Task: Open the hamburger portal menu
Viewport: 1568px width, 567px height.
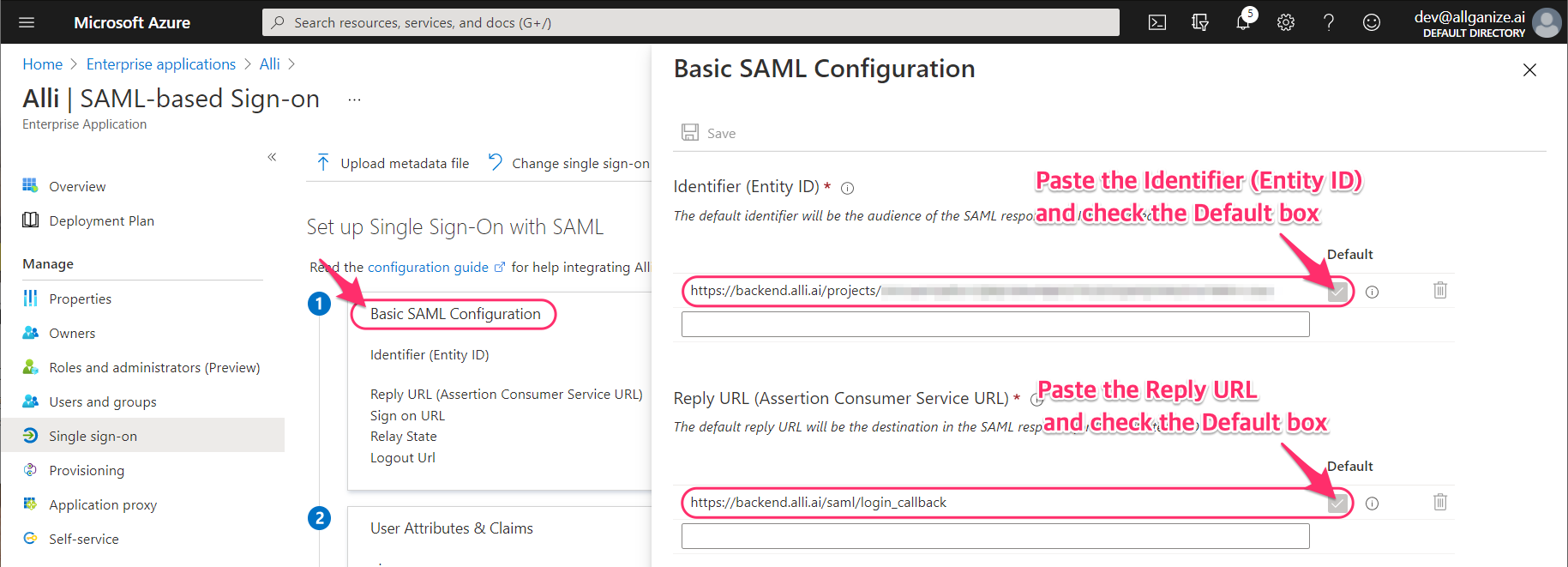Action: (27, 22)
